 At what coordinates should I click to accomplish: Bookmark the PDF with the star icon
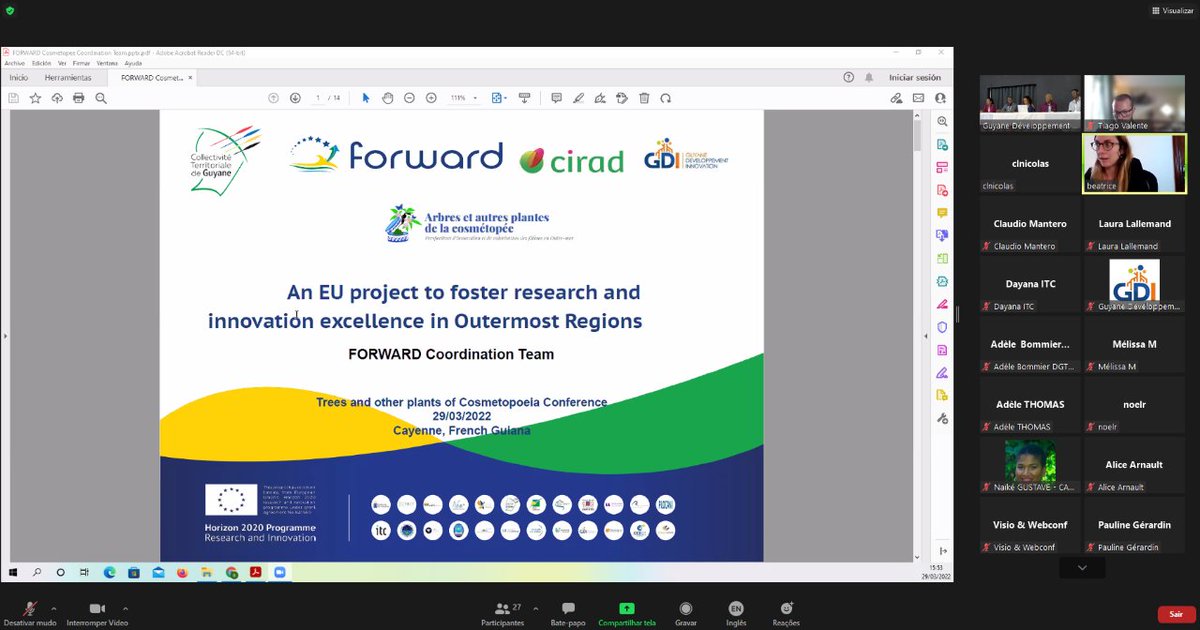coord(35,98)
